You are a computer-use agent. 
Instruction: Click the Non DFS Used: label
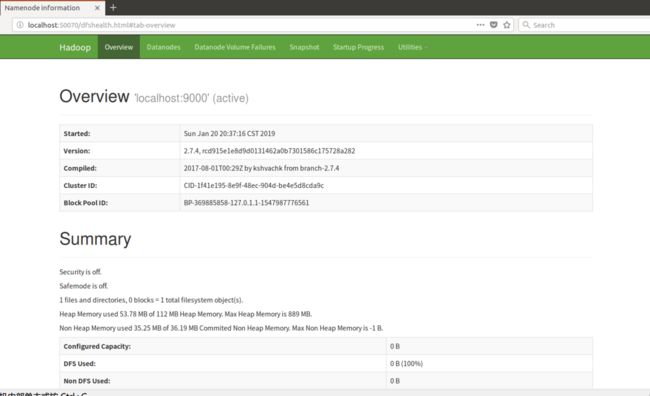pos(87,381)
